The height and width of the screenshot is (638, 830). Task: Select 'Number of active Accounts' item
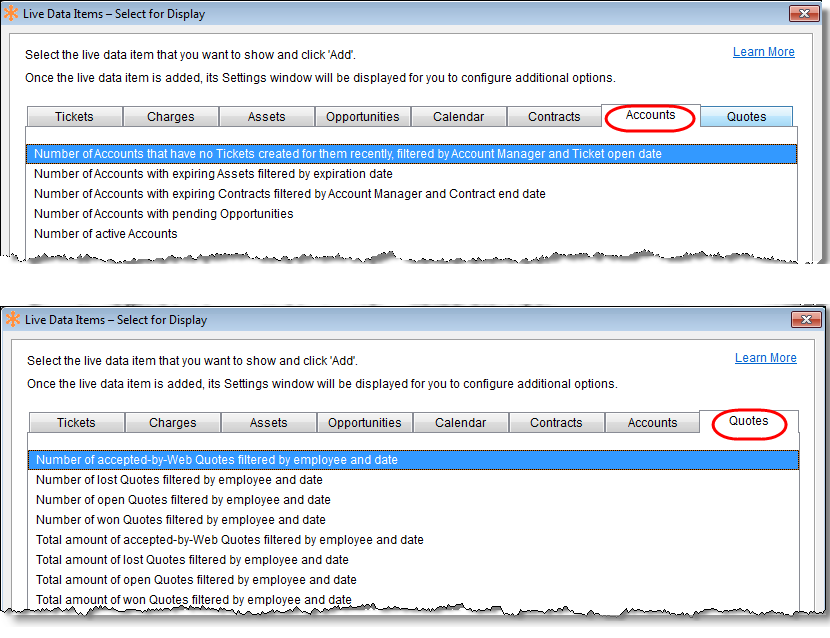click(105, 234)
